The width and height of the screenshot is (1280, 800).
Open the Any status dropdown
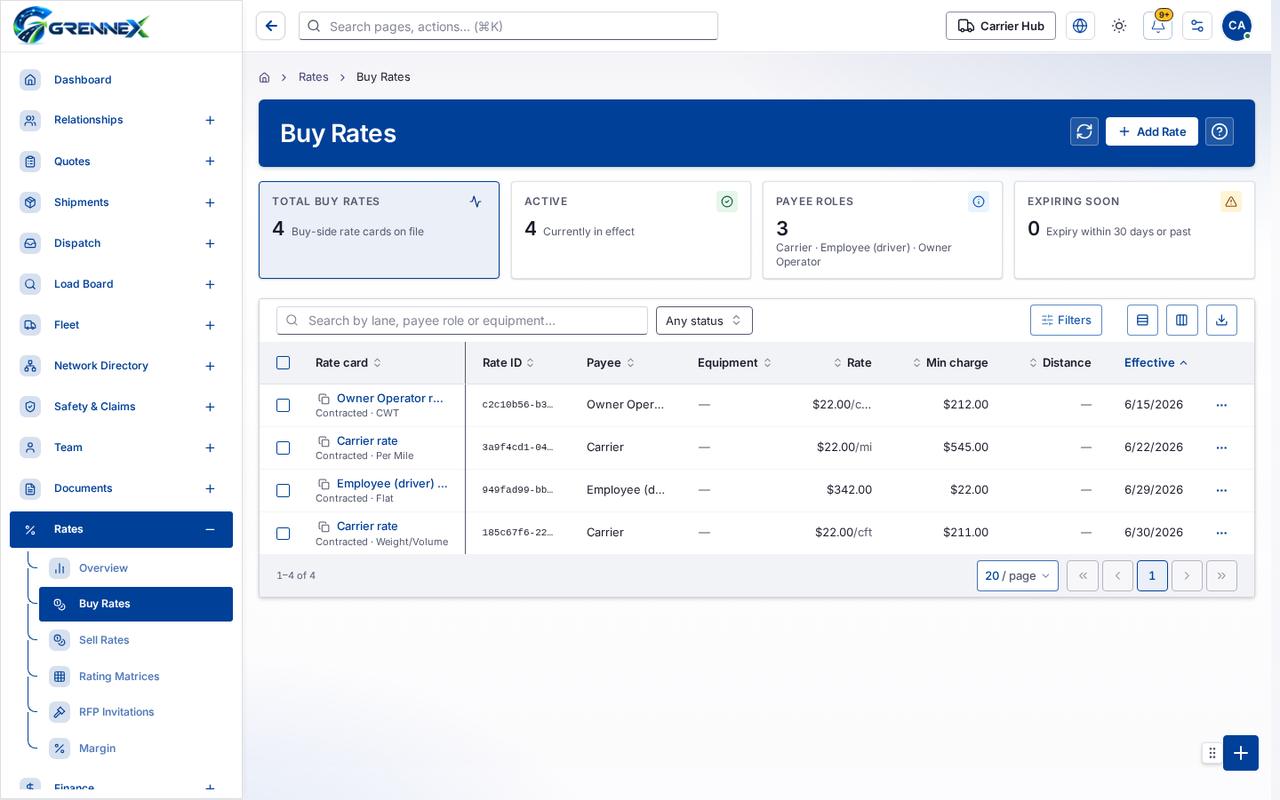click(704, 320)
